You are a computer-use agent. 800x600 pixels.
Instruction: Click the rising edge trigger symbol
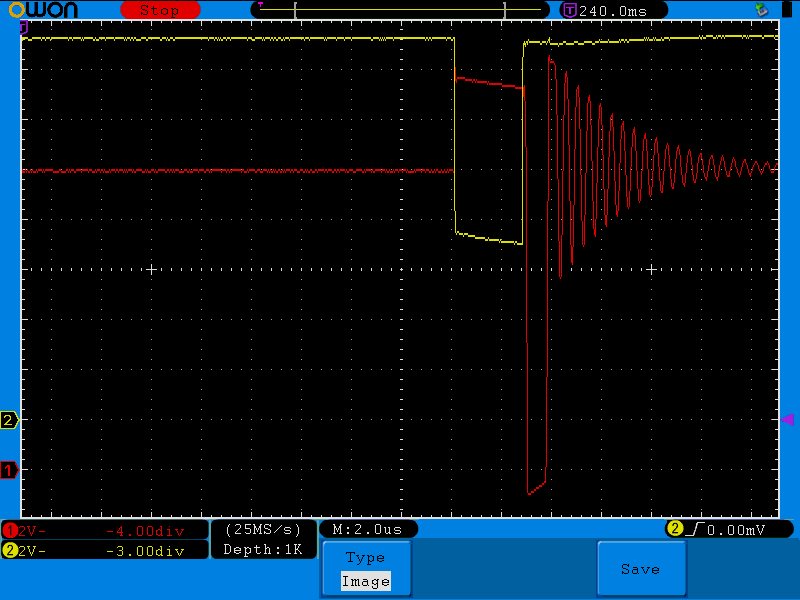point(694,530)
